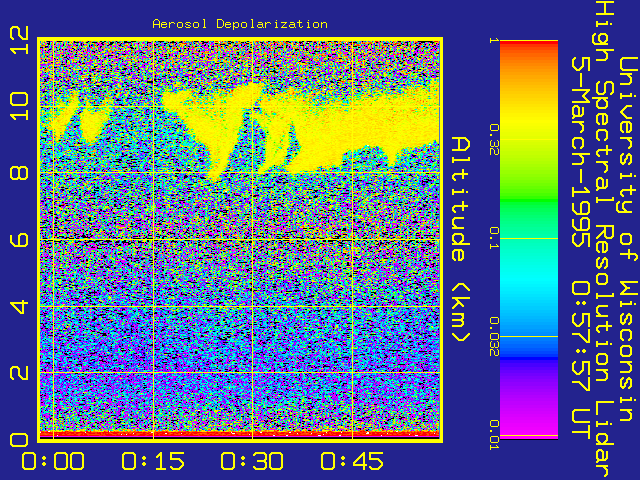Click the colorbar label '1'
The height and width of the screenshot is (480, 640).
click(494, 40)
